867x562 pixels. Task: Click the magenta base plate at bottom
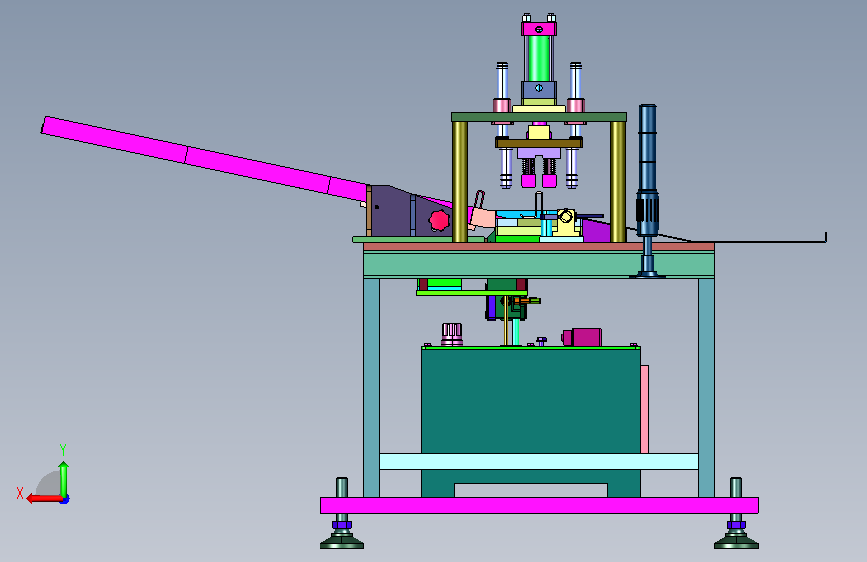539,505
